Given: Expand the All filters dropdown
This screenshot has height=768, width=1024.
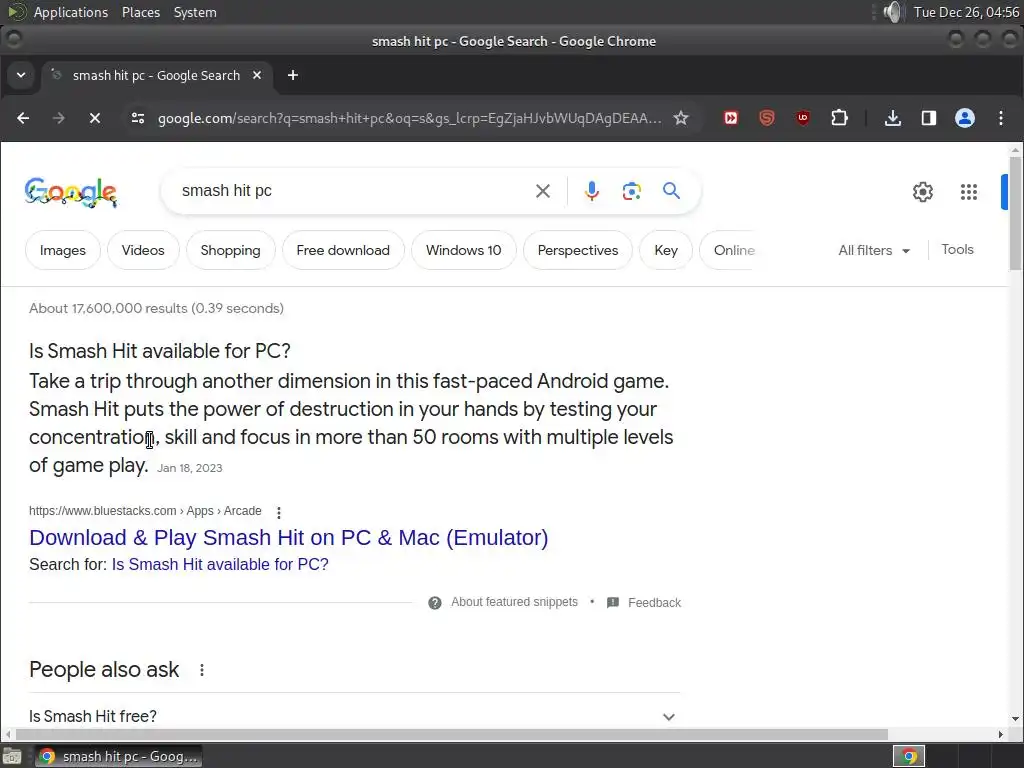Looking at the screenshot, I should (874, 251).
